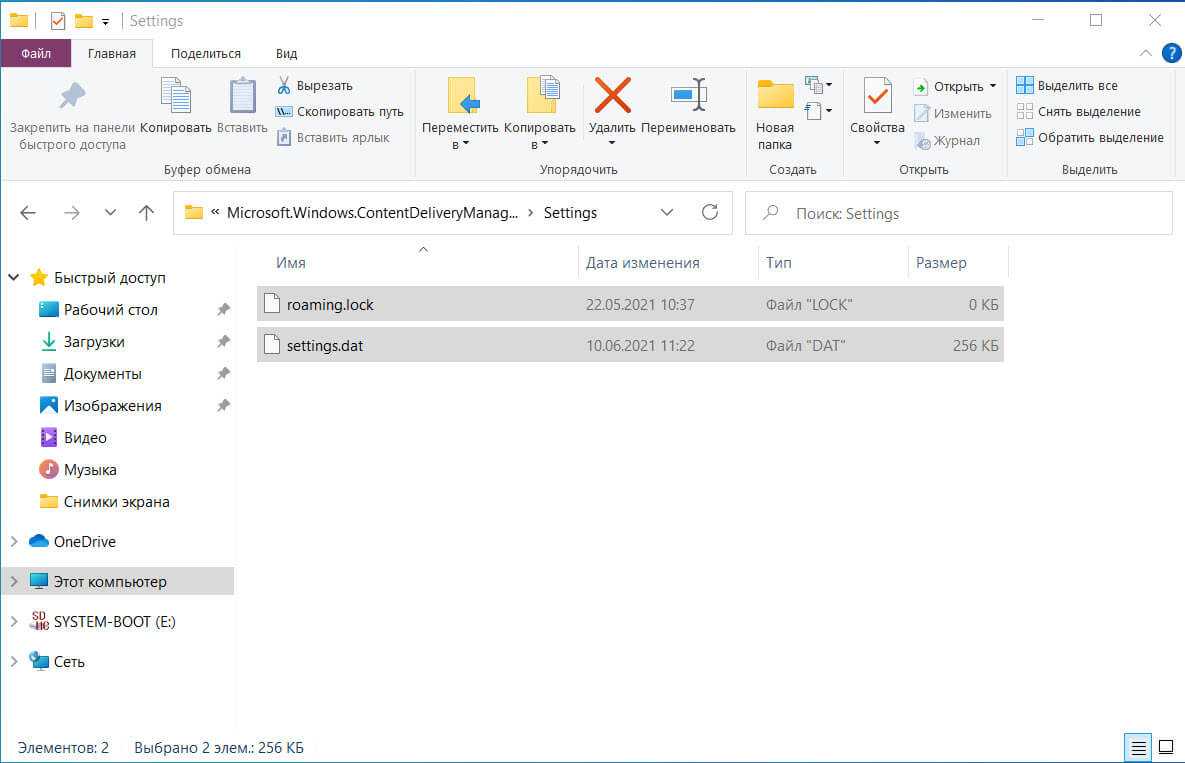Pin to Quick Access panel icon
1185x763 pixels.
73,96
